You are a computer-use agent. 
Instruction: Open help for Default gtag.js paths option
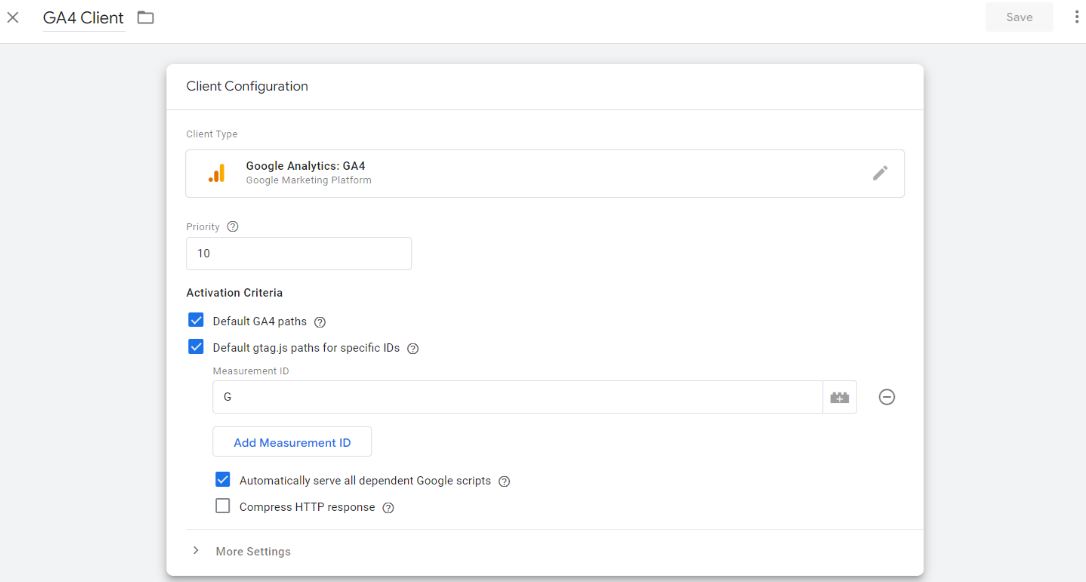pos(413,347)
